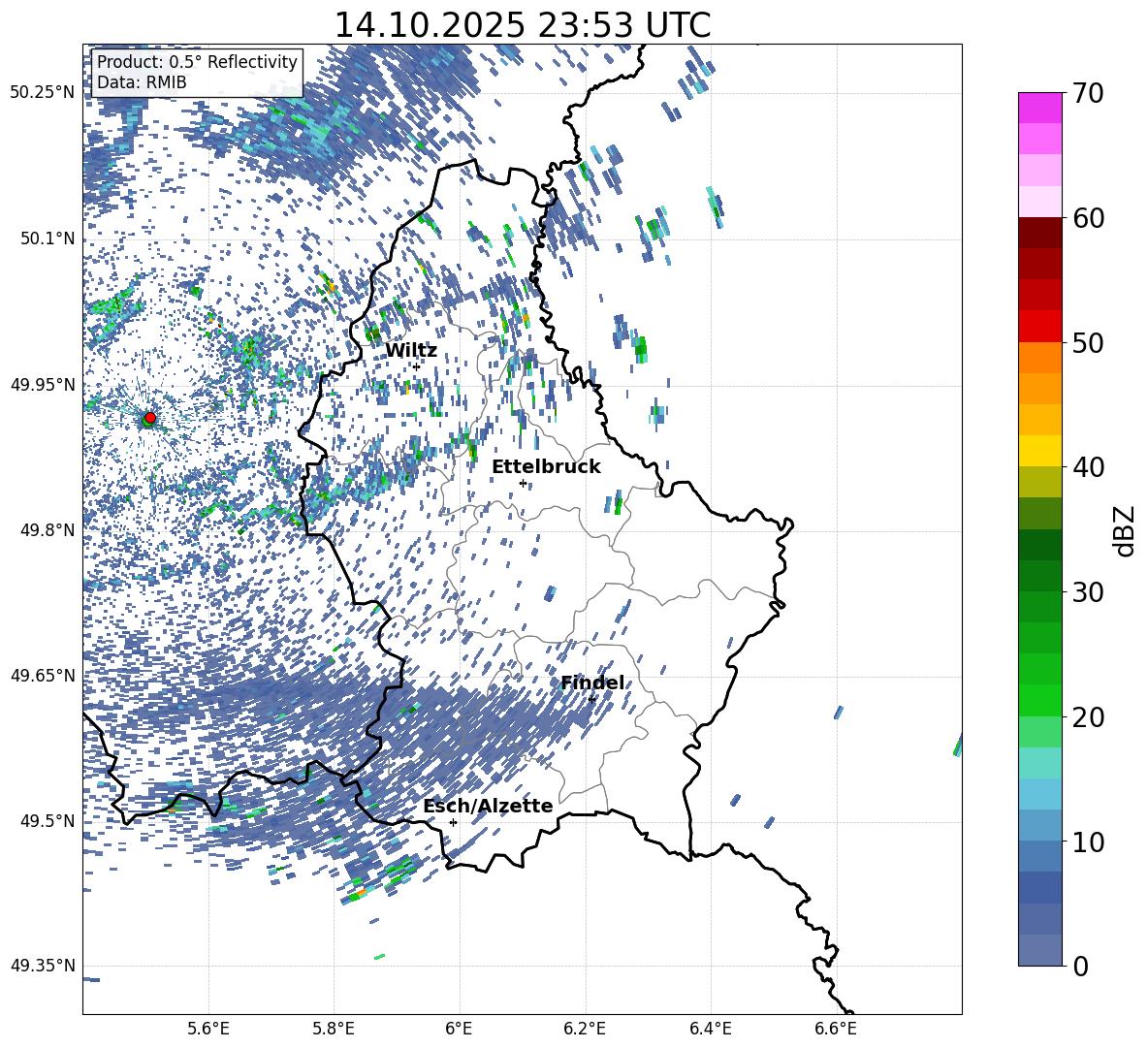Click the Esch/Alzette cross marker
Screen dimensions: 1148x1048
[453, 822]
